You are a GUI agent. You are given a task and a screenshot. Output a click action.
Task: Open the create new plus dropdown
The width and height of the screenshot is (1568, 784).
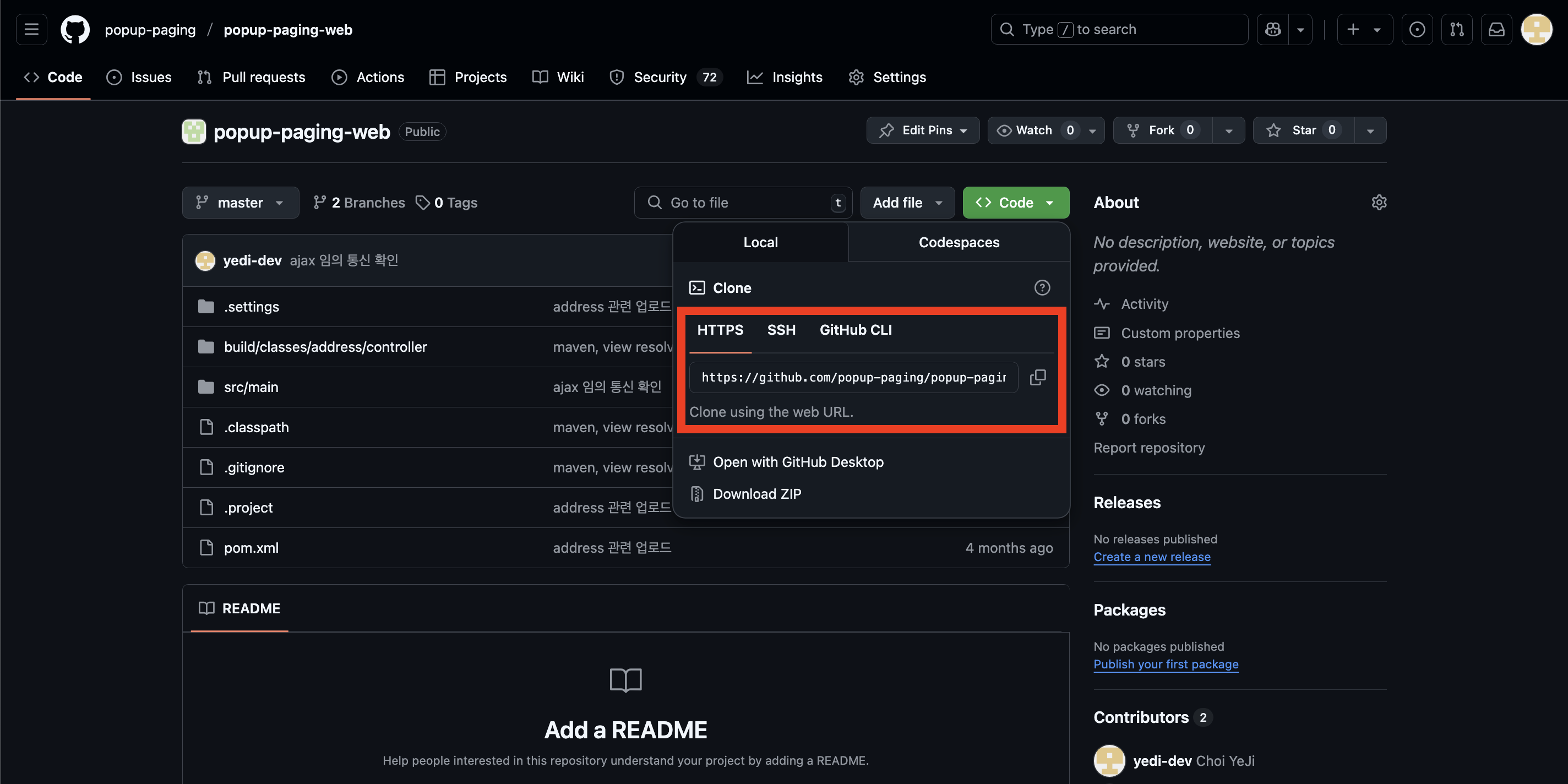point(1365,29)
